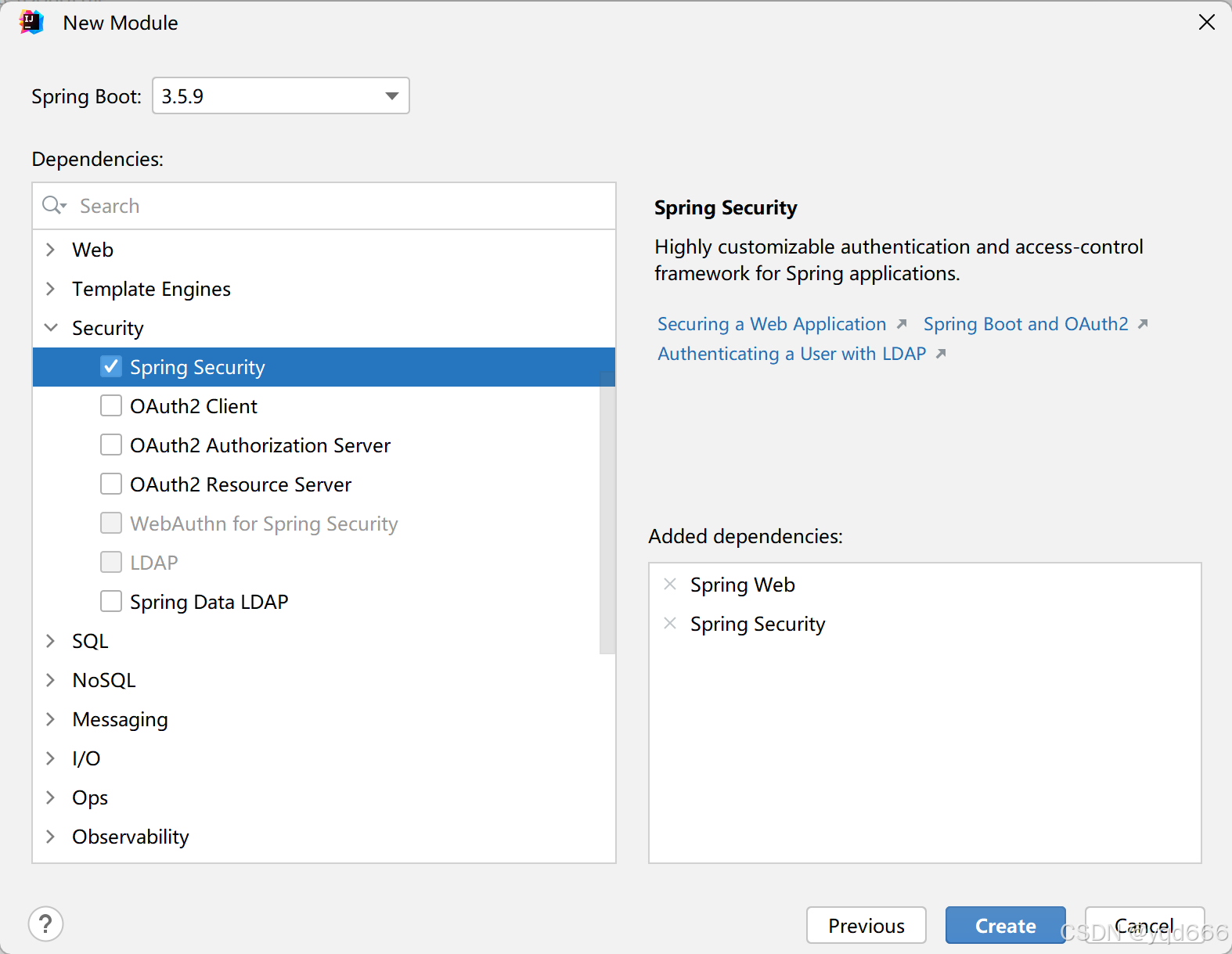The width and height of the screenshot is (1232, 954).
Task: Click the LDAP checkbox
Action: coord(111,562)
